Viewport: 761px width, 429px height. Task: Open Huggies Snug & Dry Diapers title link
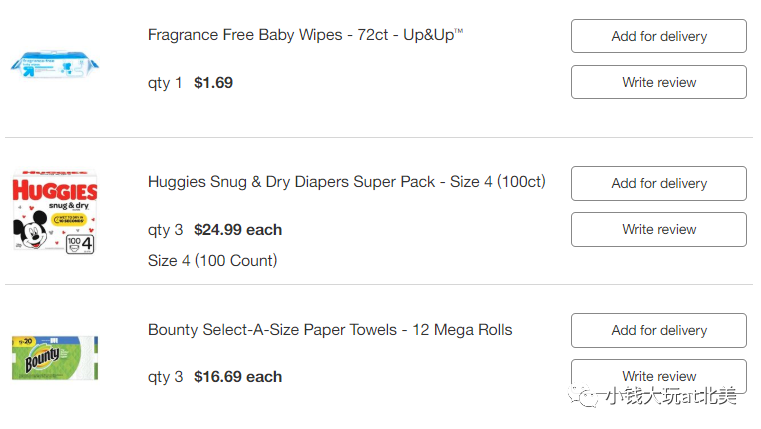(x=346, y=182)
